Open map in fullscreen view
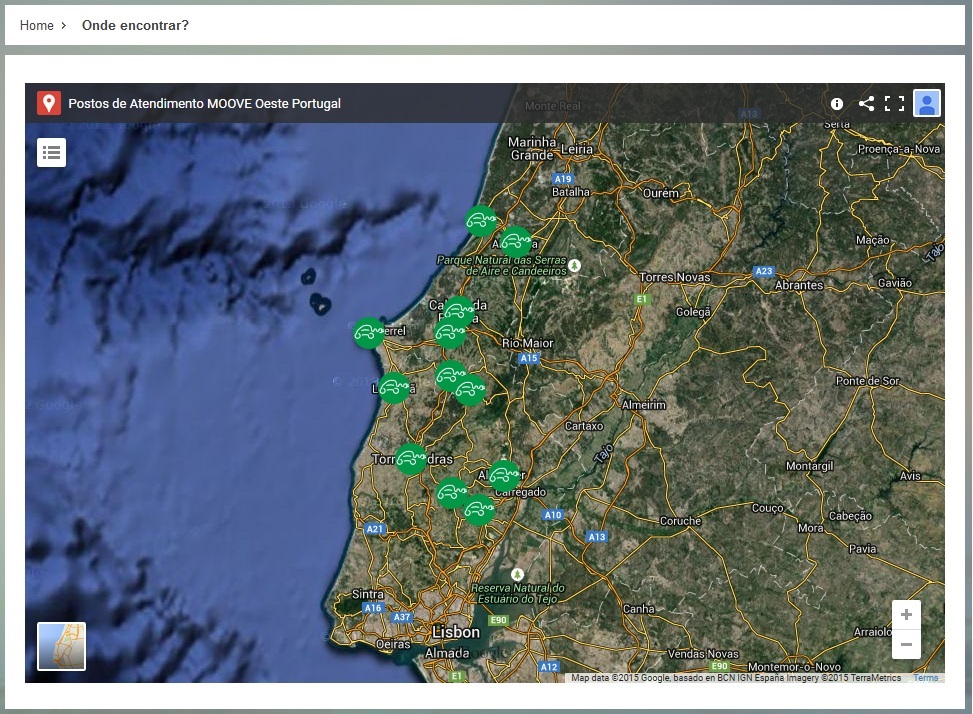The width and height of the screenshot is (973, 714). (x=894, y=104)
